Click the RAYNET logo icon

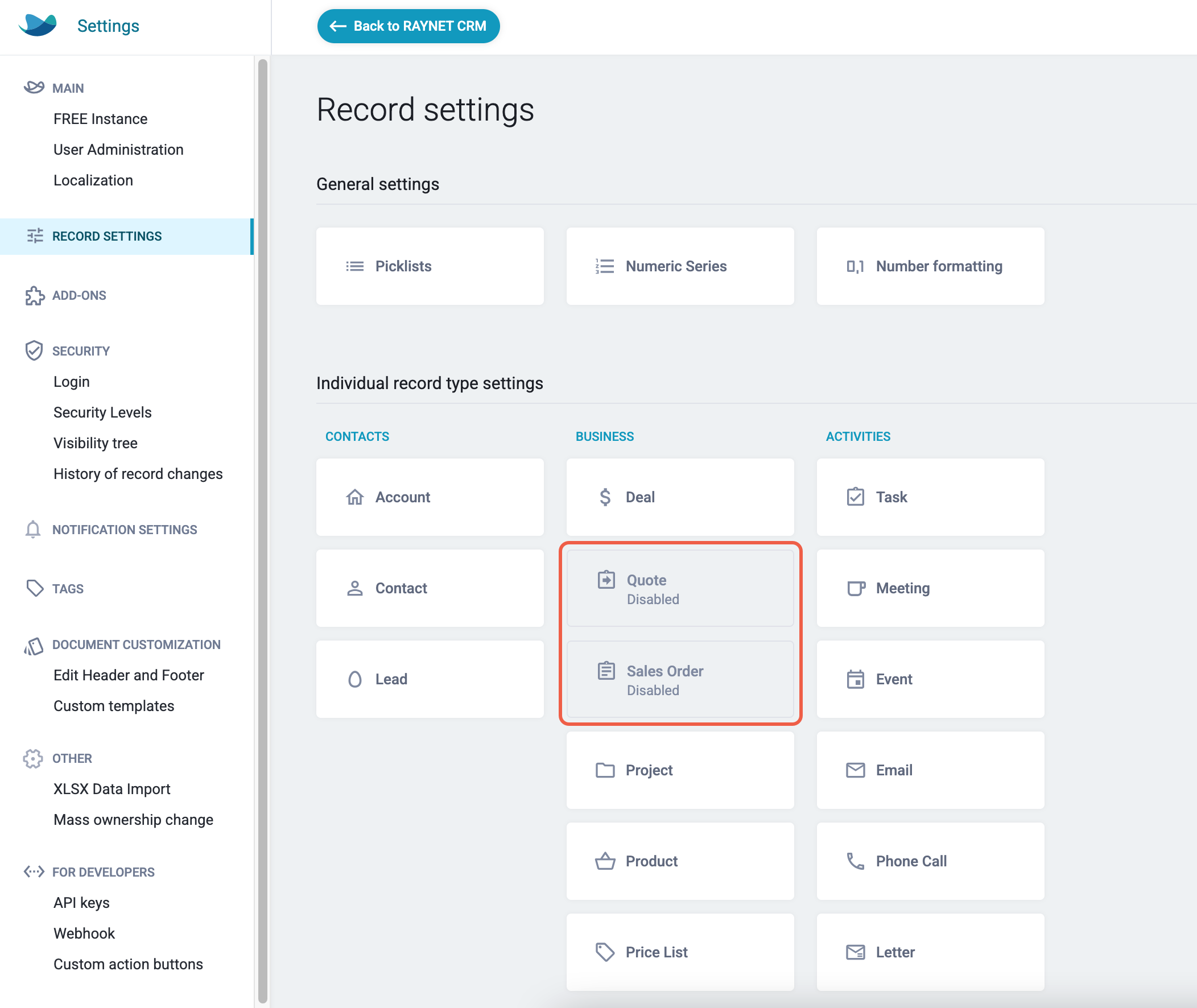38,25
